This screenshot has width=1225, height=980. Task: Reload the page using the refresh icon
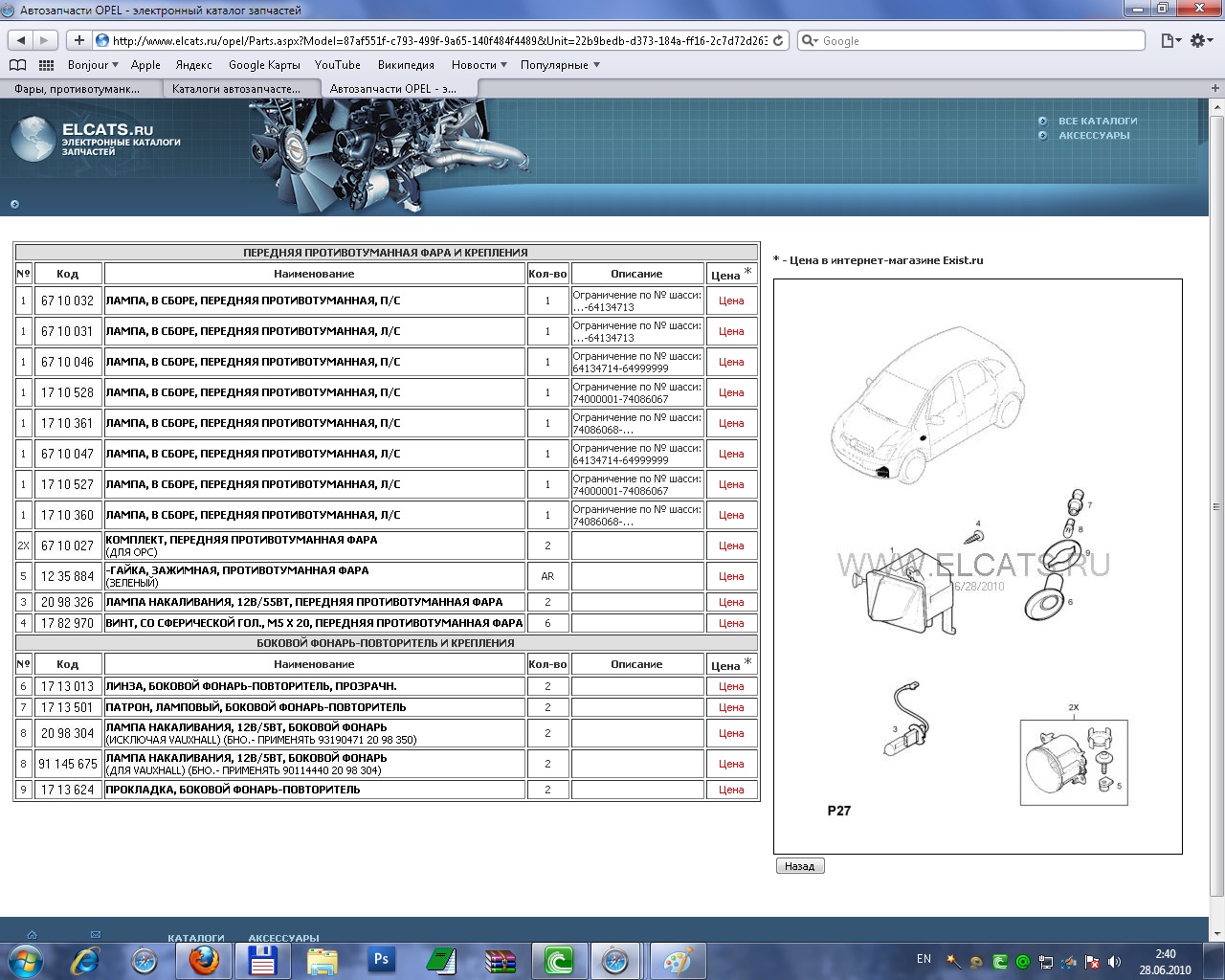tap(778, 40)
